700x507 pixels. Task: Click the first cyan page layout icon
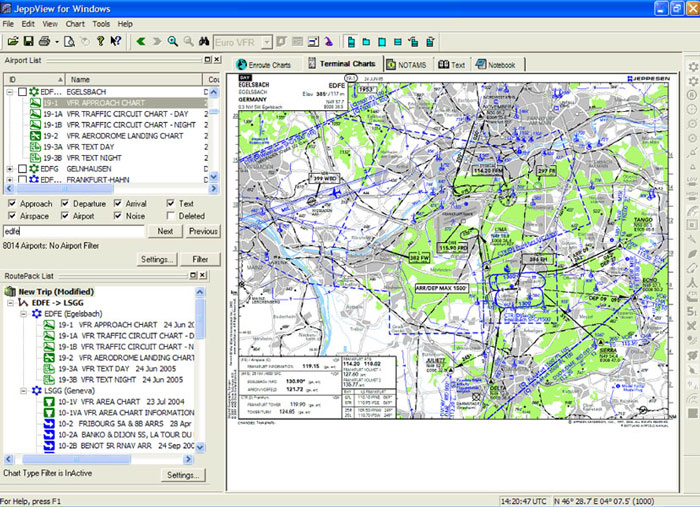351,42
